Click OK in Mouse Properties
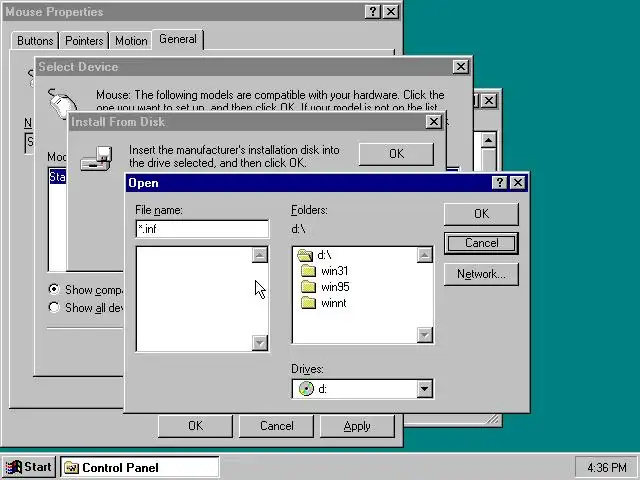 196,426
